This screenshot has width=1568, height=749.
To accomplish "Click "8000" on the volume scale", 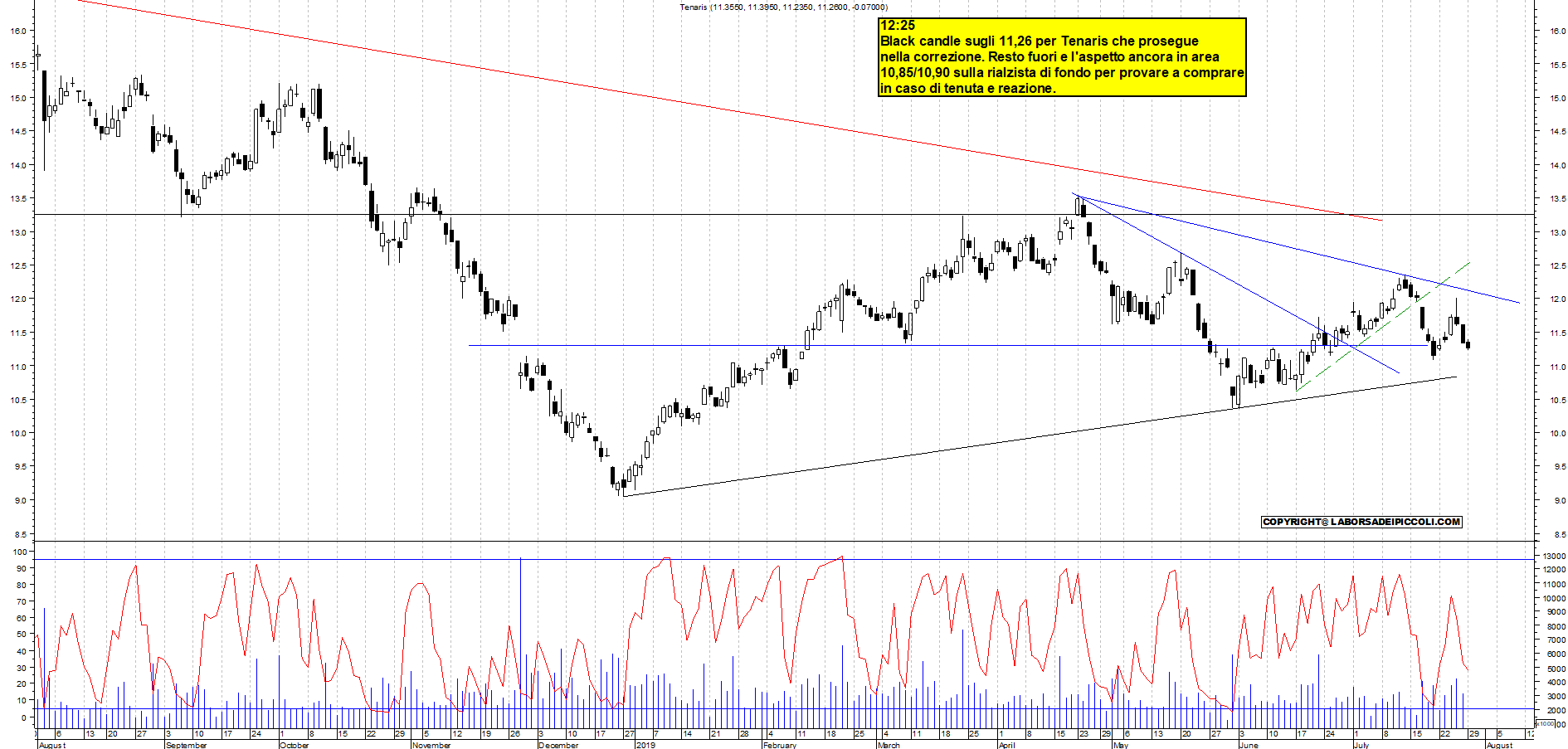I will [x=1555, y=626].
